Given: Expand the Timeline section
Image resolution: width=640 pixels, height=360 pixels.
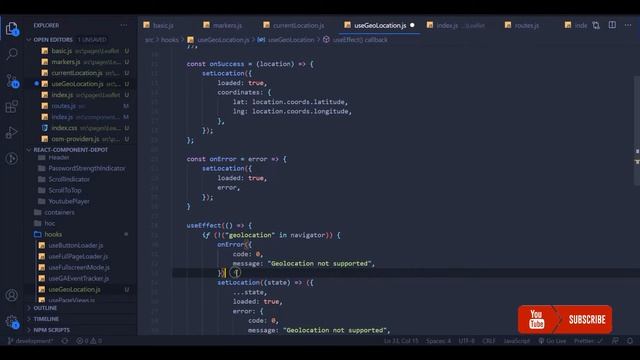Looking at the screenshot, I should 46,319.
